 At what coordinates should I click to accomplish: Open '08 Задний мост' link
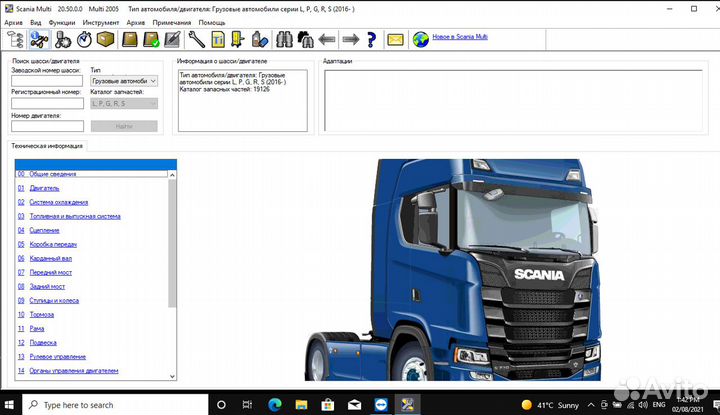(x=41, y=286)
